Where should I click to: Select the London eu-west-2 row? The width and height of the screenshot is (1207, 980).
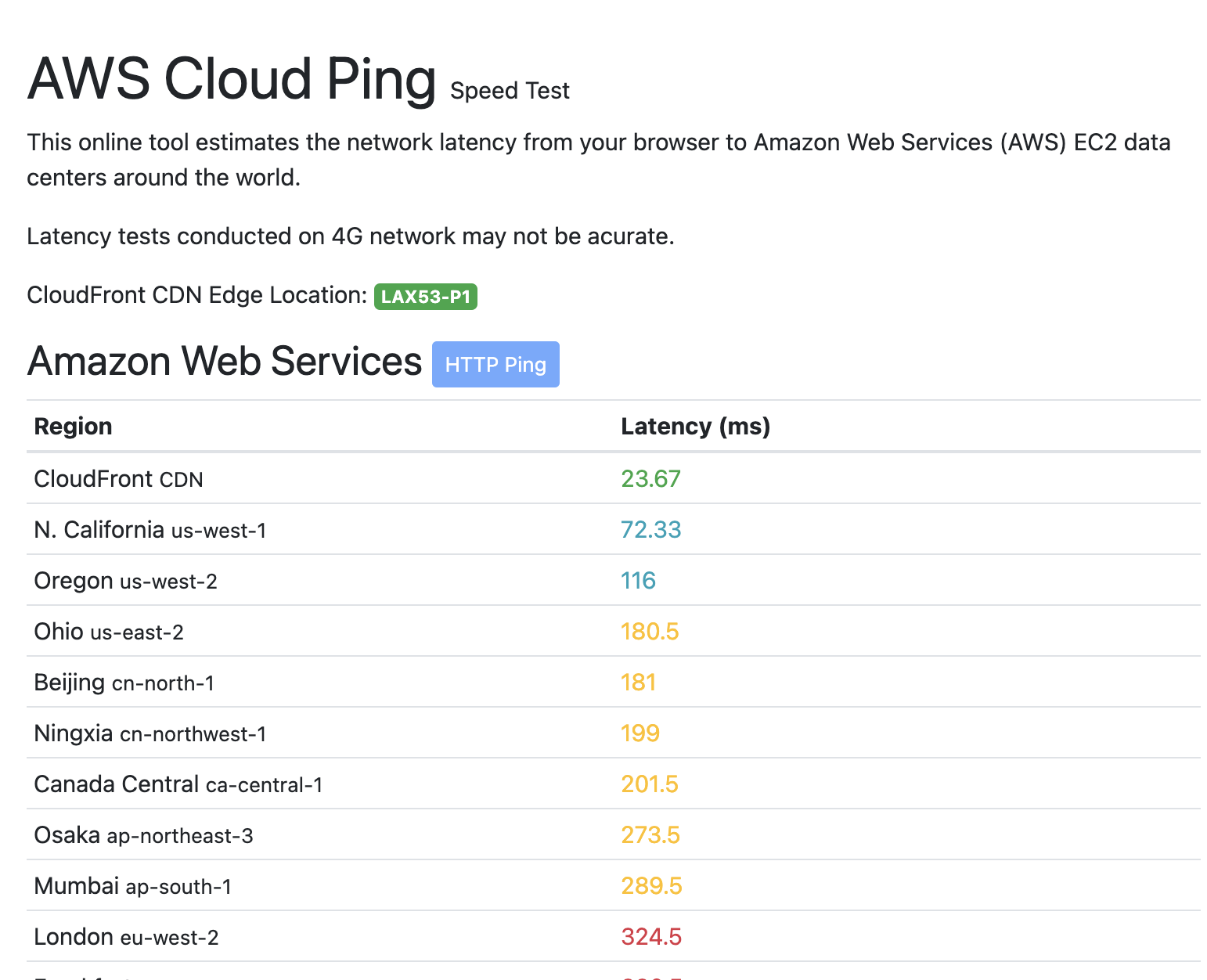pyautogui.click(x=614, y=936)
